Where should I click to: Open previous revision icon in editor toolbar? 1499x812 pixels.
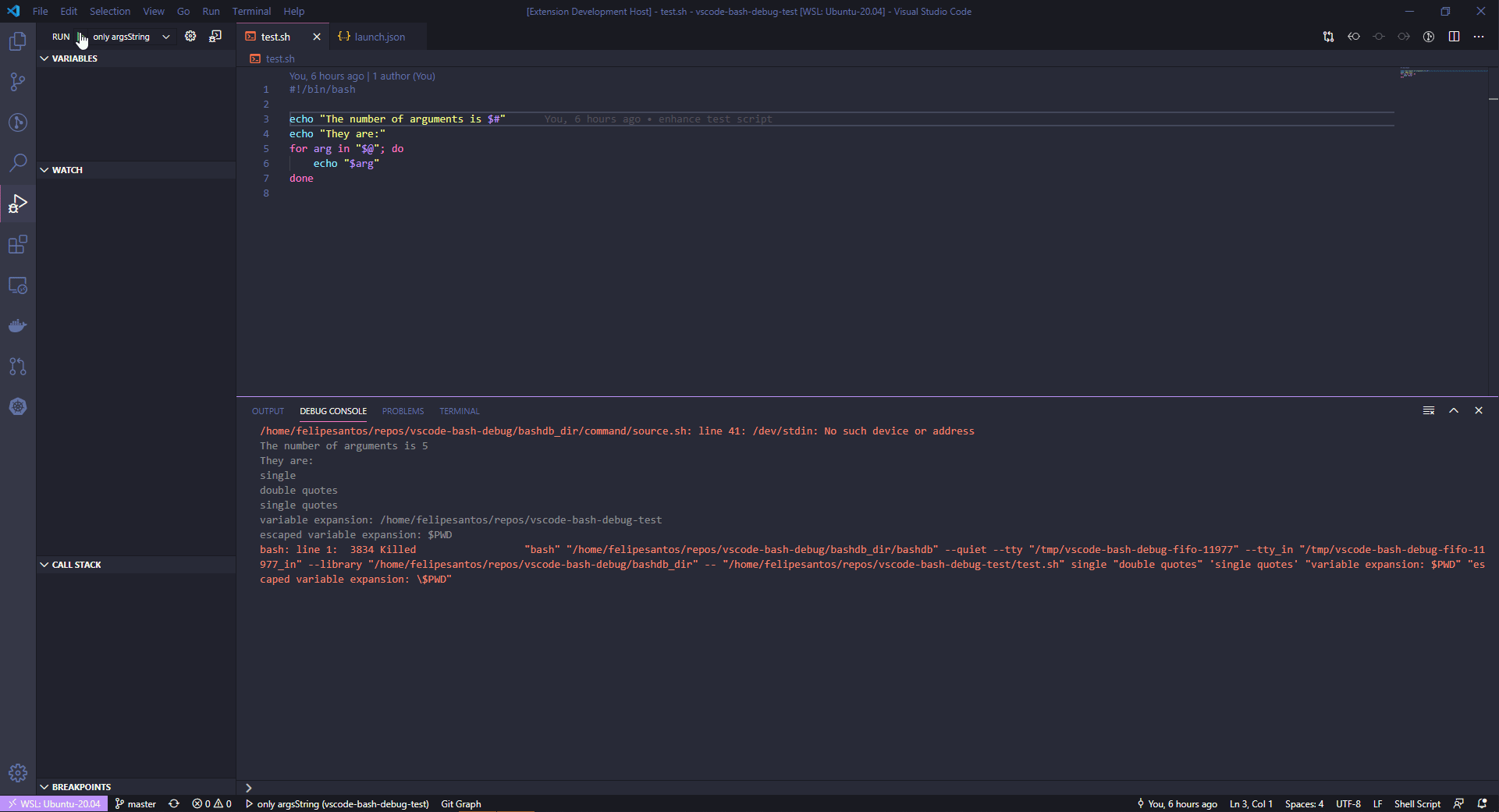pos(1354,37)
